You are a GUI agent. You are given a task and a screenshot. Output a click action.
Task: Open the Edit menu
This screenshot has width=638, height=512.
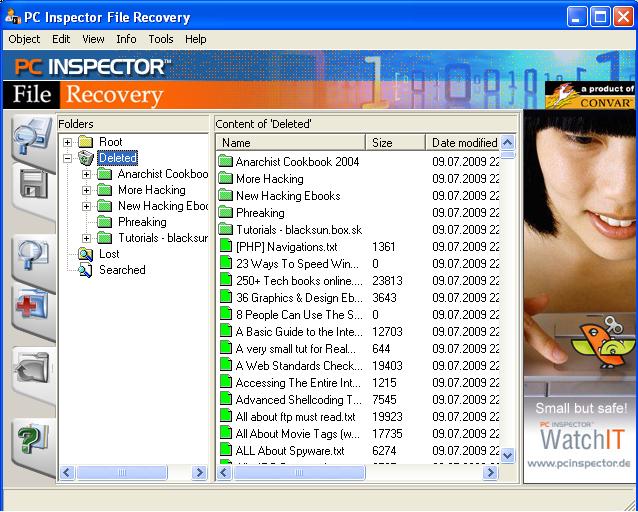61,39
